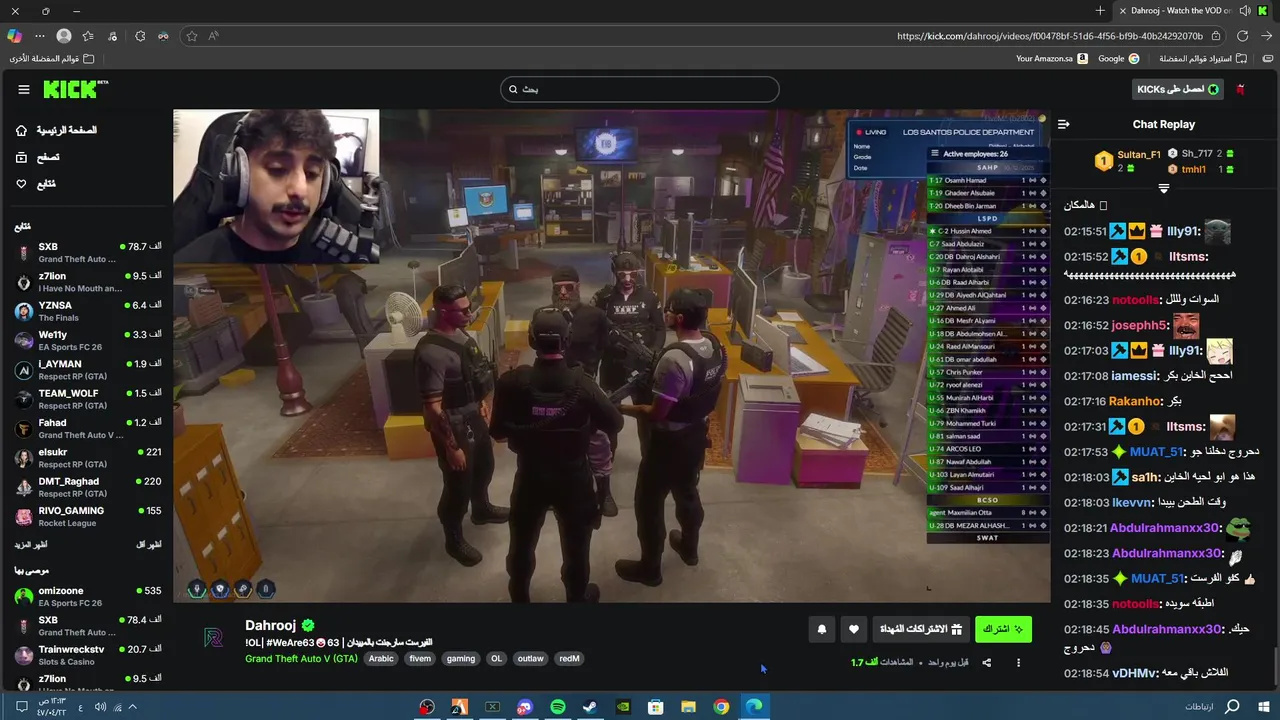The height and width of the screenshot is (720, 1280).
Task: Show hidden system tray icons chevron
Action: point(132,707)
